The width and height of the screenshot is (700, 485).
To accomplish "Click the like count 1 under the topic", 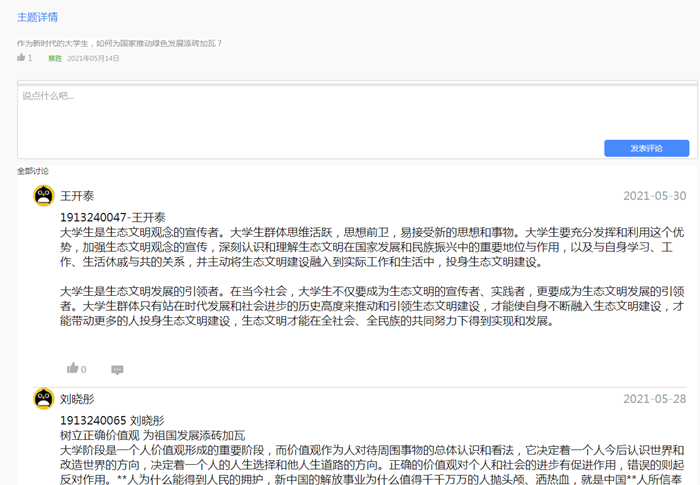I will pos(30,58).
